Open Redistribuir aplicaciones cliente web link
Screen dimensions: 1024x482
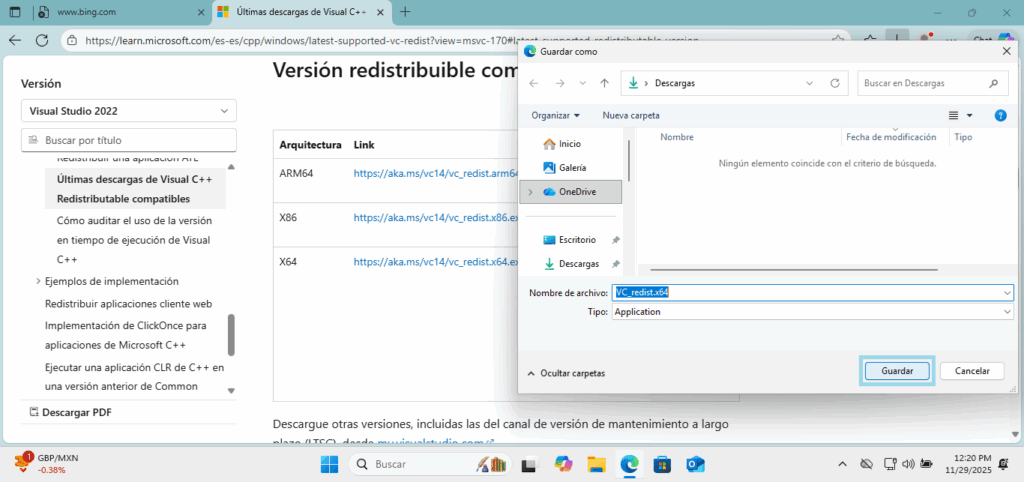129,304
